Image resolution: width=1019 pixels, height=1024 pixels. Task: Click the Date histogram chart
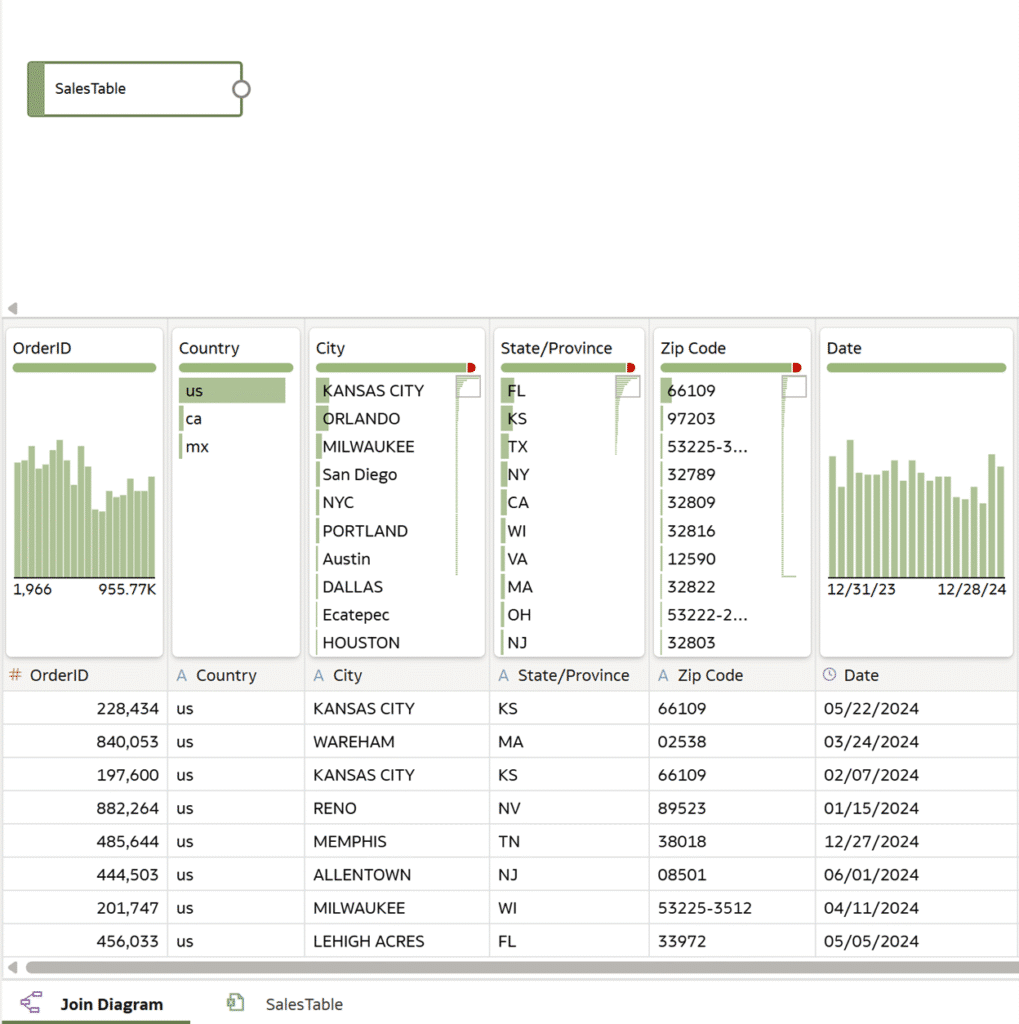click(916, 509)
